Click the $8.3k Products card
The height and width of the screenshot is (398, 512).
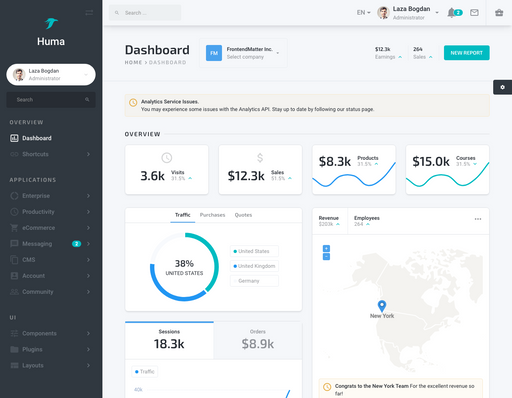point(354,170)
